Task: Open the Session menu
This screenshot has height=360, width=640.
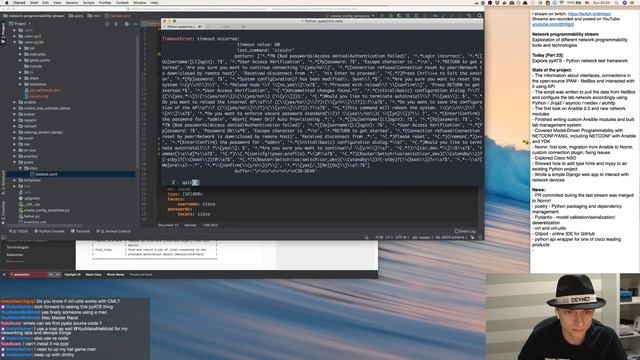Action: coord(72,2)
